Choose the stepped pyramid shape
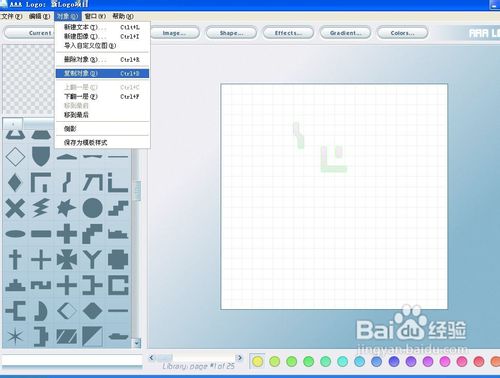This screenshot has width=500, height=378. [15, 286]
